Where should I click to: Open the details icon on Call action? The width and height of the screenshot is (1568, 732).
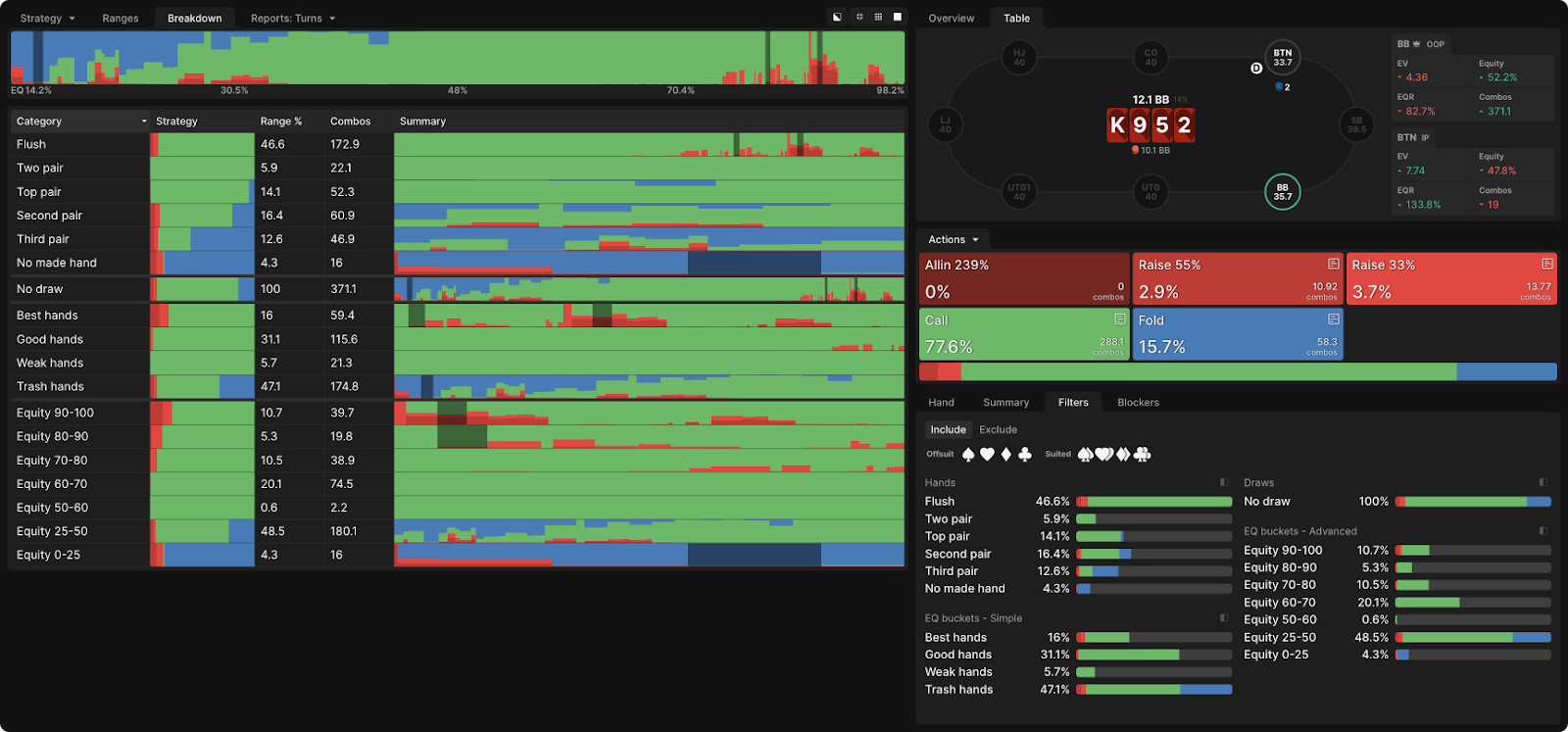pyautogui.click(x=1120, y=319)
